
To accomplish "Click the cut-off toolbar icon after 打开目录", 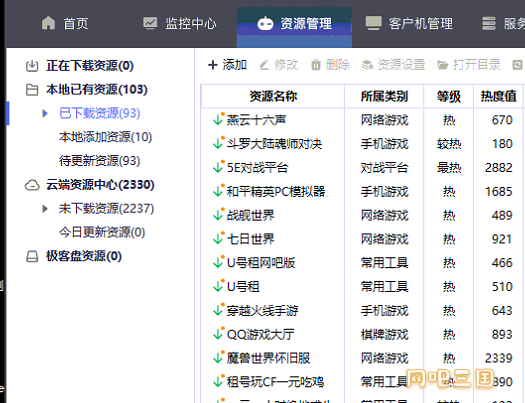I will (x=518, y=65).
